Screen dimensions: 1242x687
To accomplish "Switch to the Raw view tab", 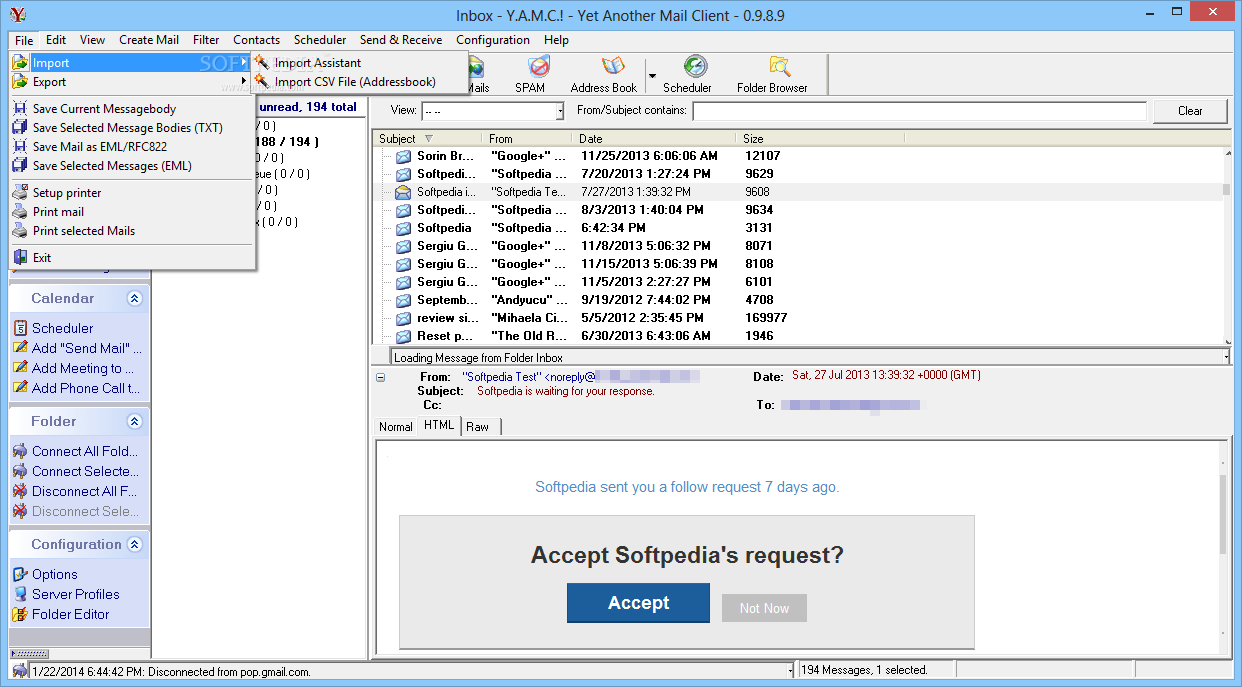I will (x=478, y=426).
